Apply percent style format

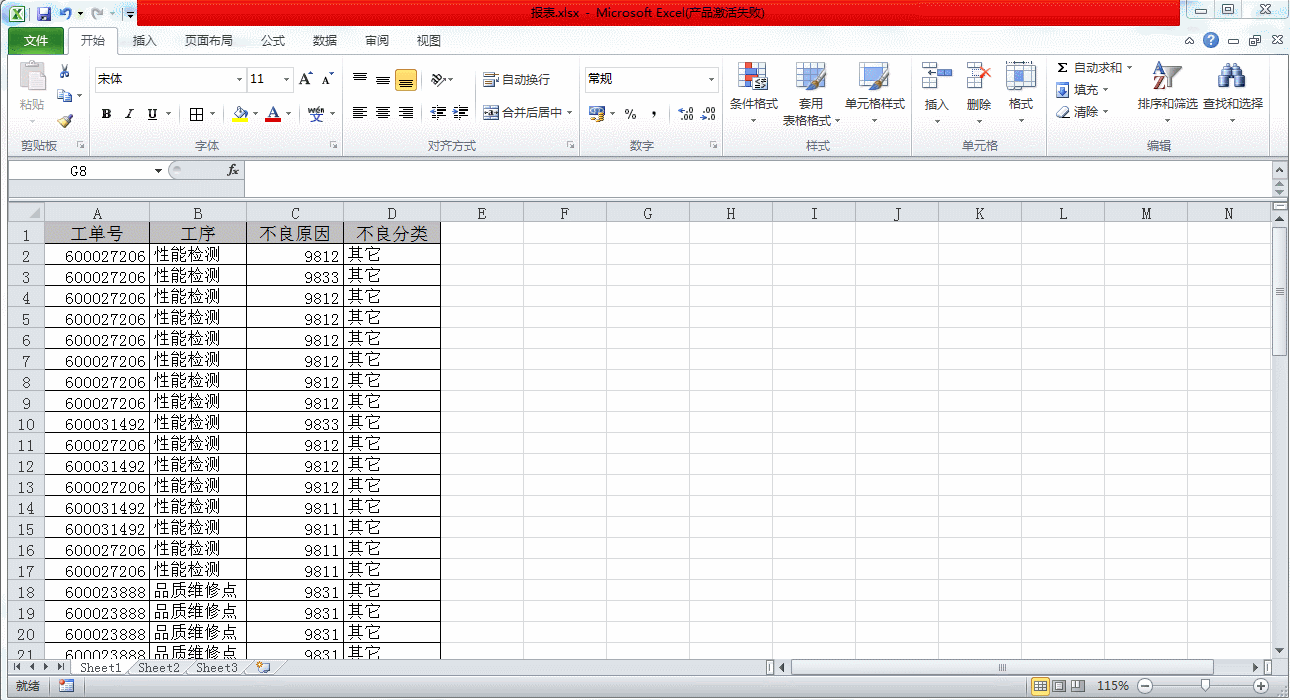(630, 114)
